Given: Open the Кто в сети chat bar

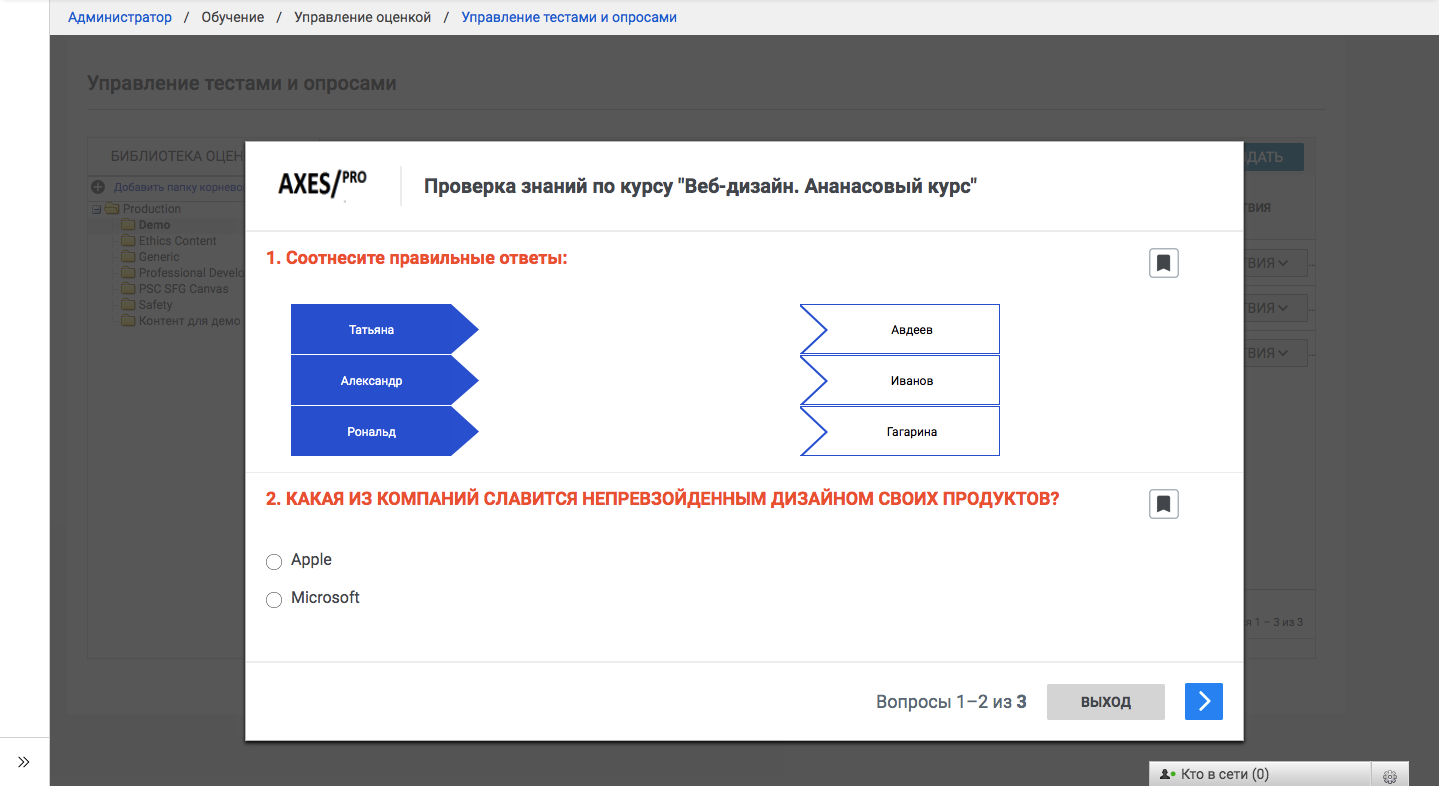Looking at the screenshot, I should [1259, 774].
